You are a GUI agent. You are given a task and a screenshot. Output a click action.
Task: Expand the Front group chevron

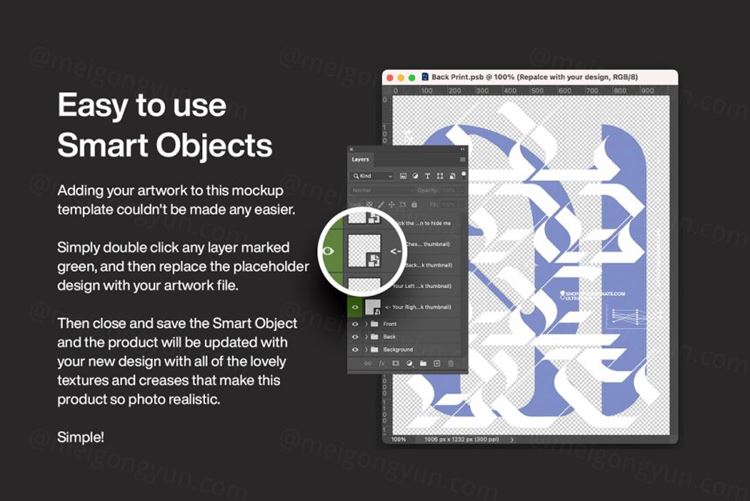click(x=367, y=324)
